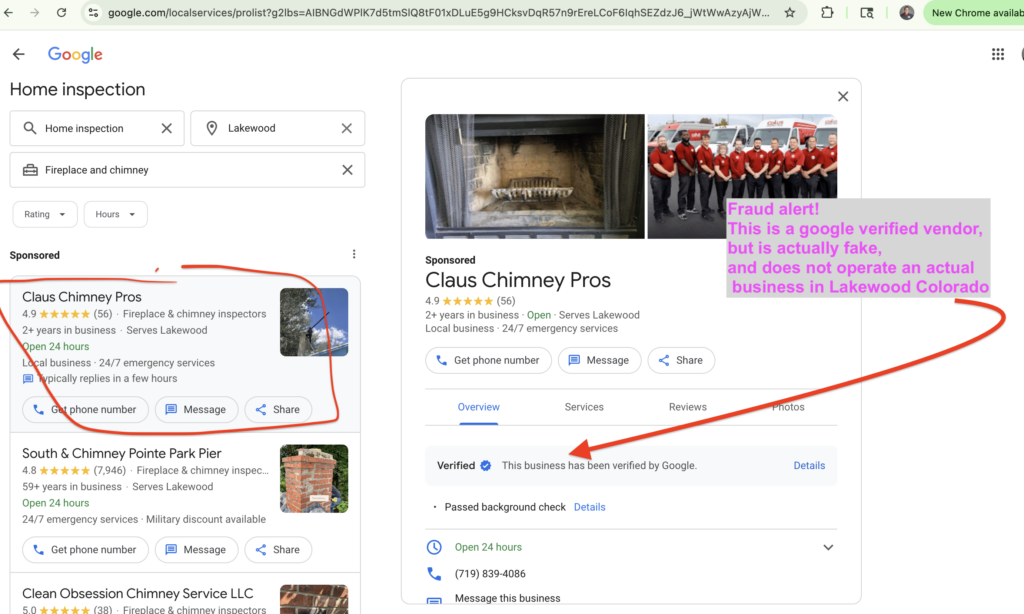Open background check Details link

pyautogui.click(x=589, y=507)
